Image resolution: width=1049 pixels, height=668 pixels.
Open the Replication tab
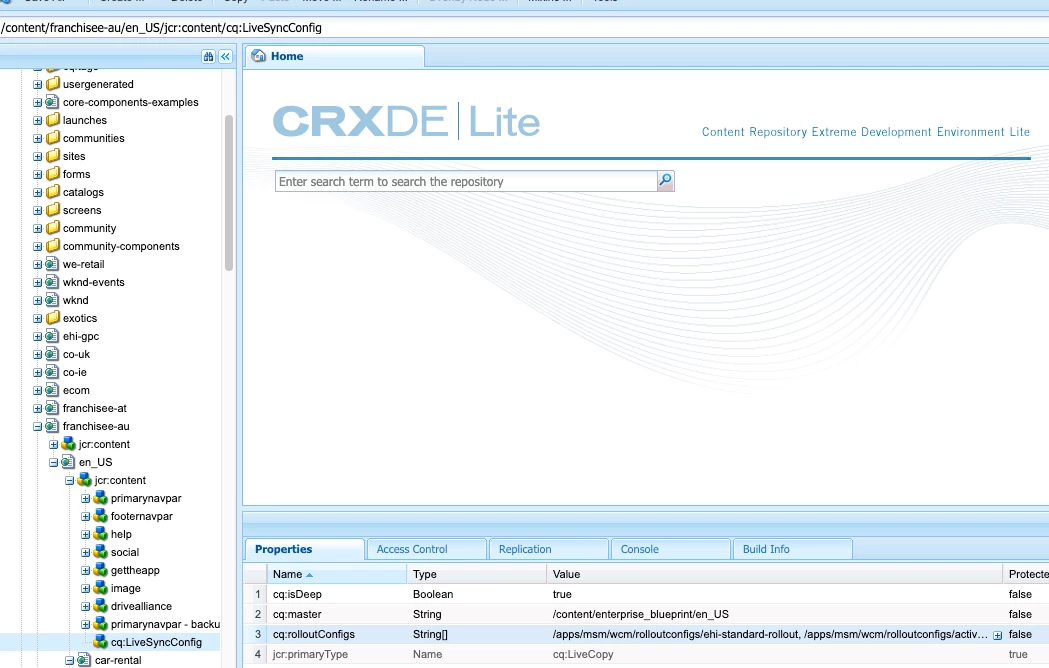click(549, 549)
